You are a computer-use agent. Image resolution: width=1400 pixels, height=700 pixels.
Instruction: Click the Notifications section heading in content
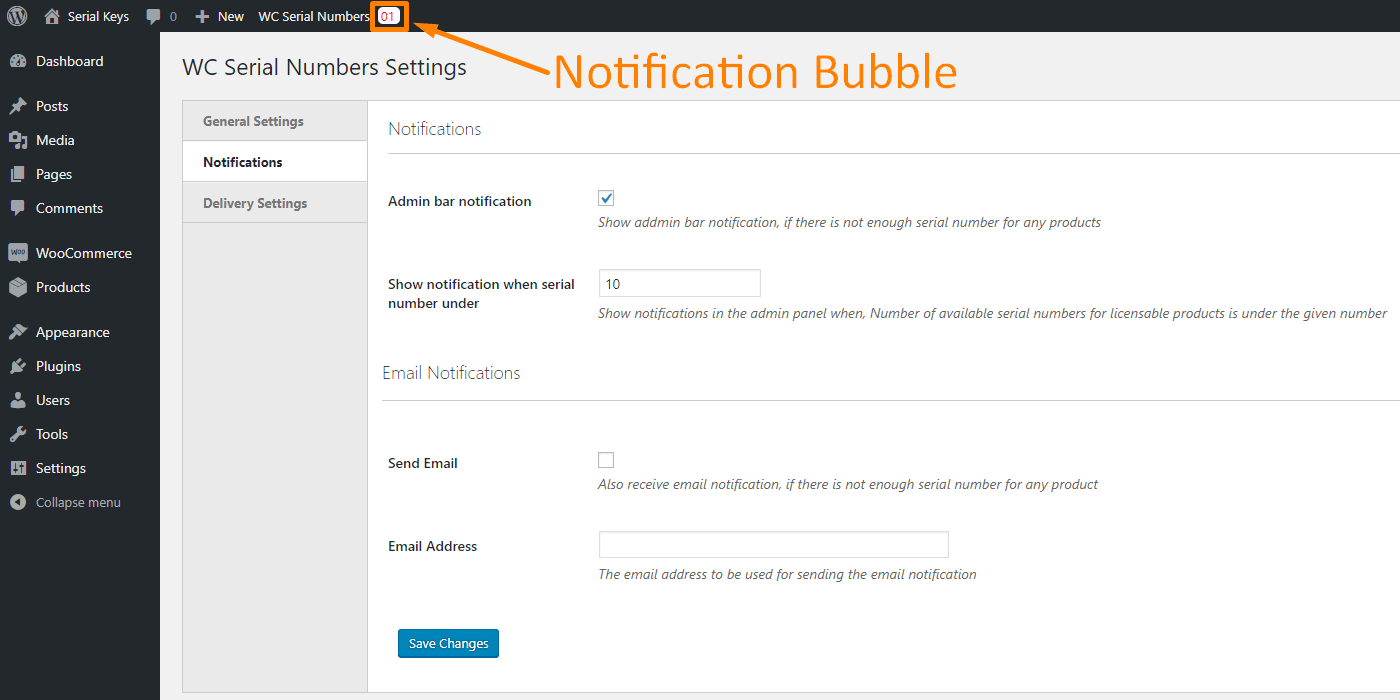click(435, 128)
